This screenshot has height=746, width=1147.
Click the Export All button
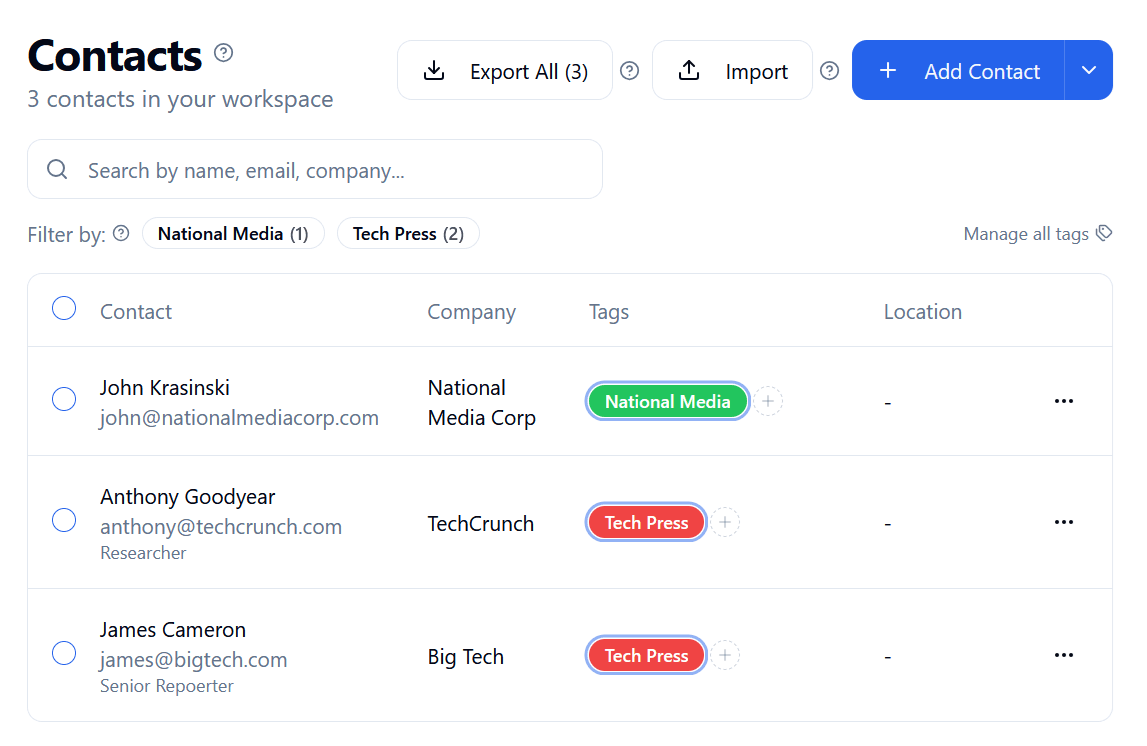pyautogui.click(x=505, y=70)
